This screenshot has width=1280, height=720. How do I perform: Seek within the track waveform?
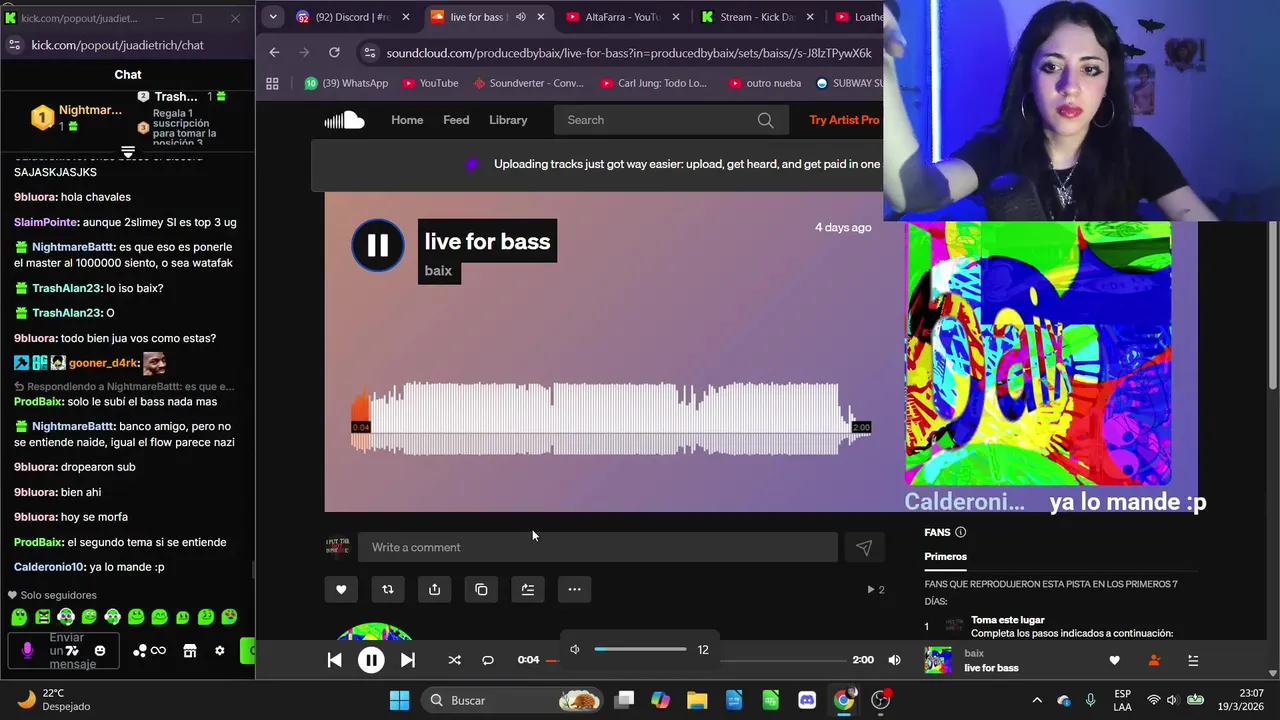pos(610,418)
